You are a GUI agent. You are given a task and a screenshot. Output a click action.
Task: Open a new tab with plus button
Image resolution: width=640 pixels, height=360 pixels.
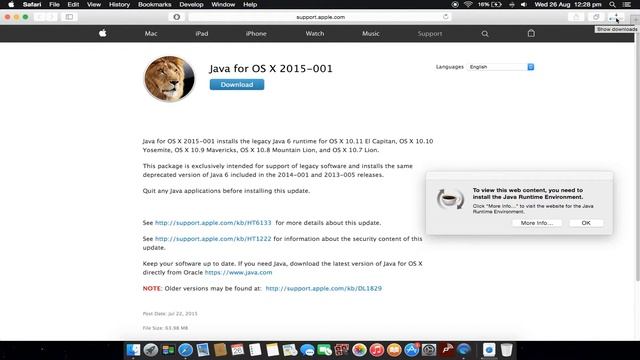pos(635,19)
